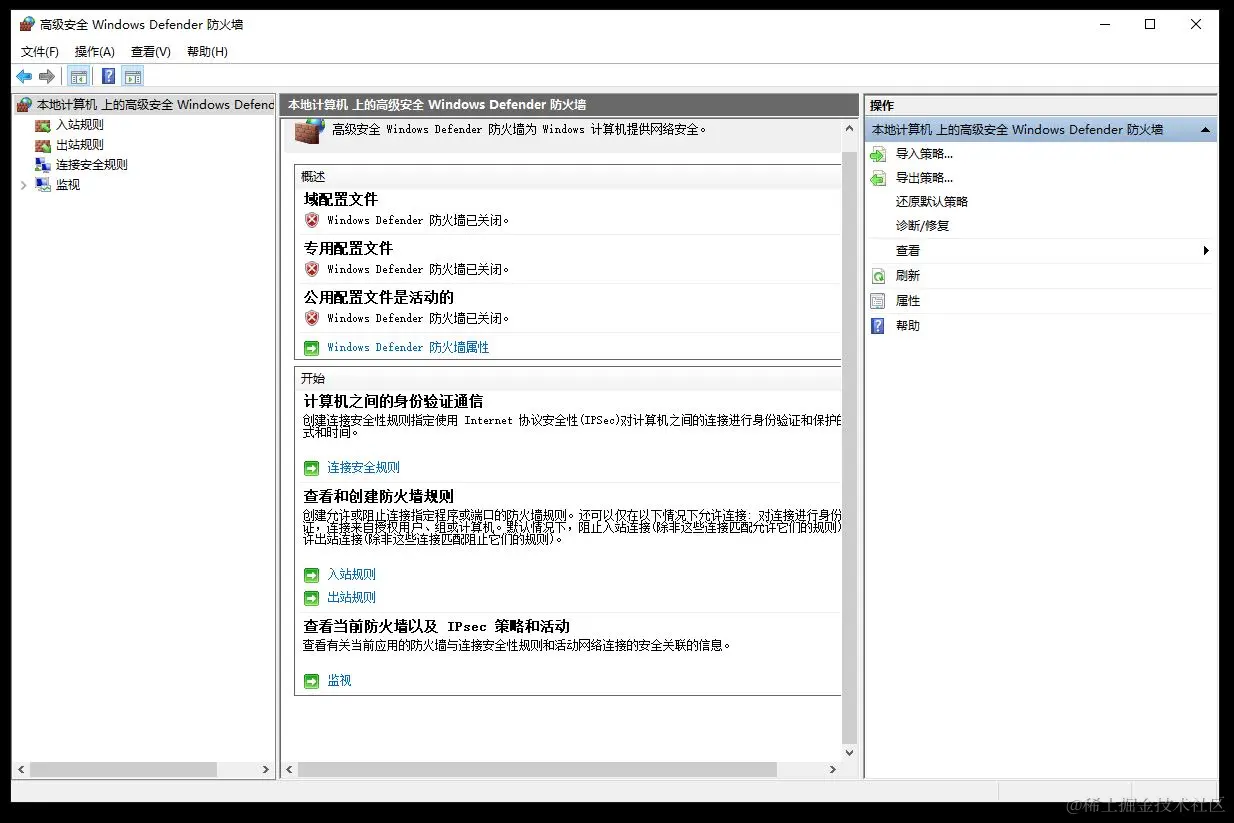This screenshot has height=823, width=1234.
Task: Click the center pane scroll down arrow
Action: coord(850,753)
